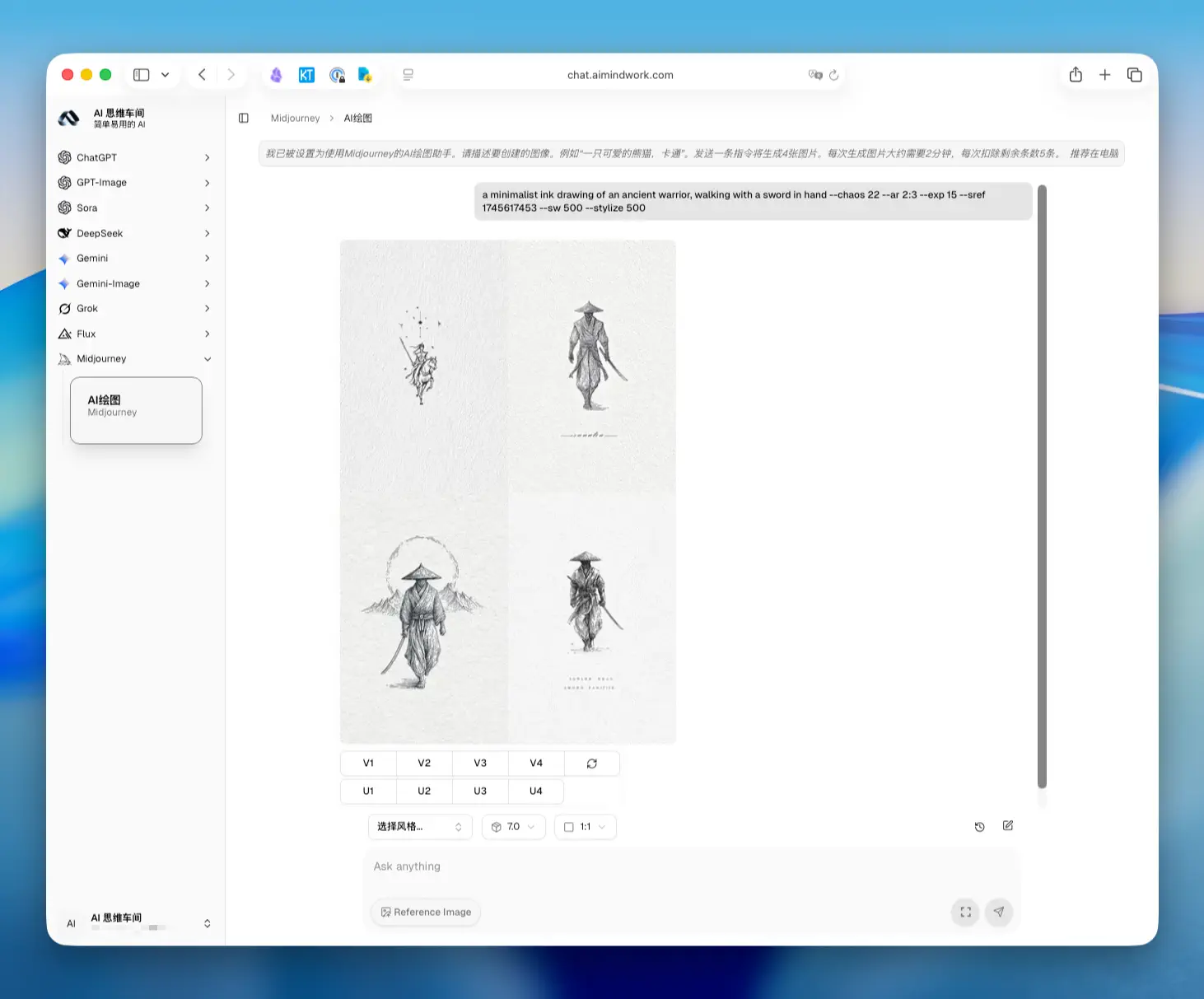The width and height of the screenshot is (1204, 999).
Task: Open the AI绘图 Midjourney conversation card
Action: point(136,410)
